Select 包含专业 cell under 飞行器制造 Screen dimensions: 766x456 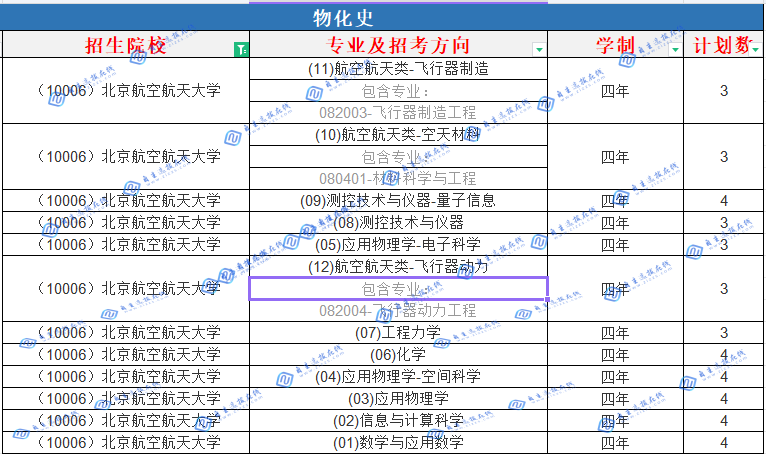pyautogui.click(x=398, y=90)
